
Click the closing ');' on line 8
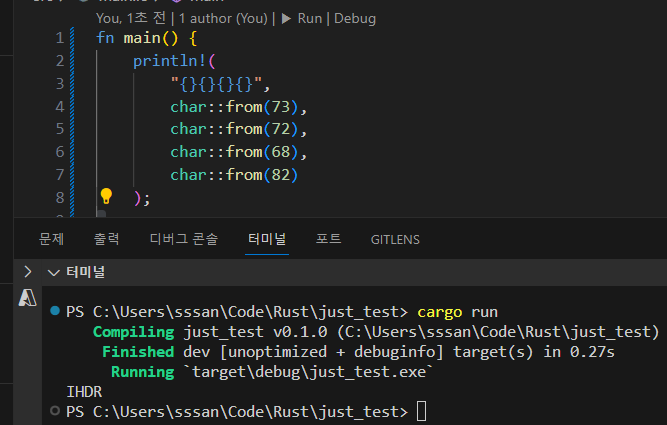(x=142, y=198)
